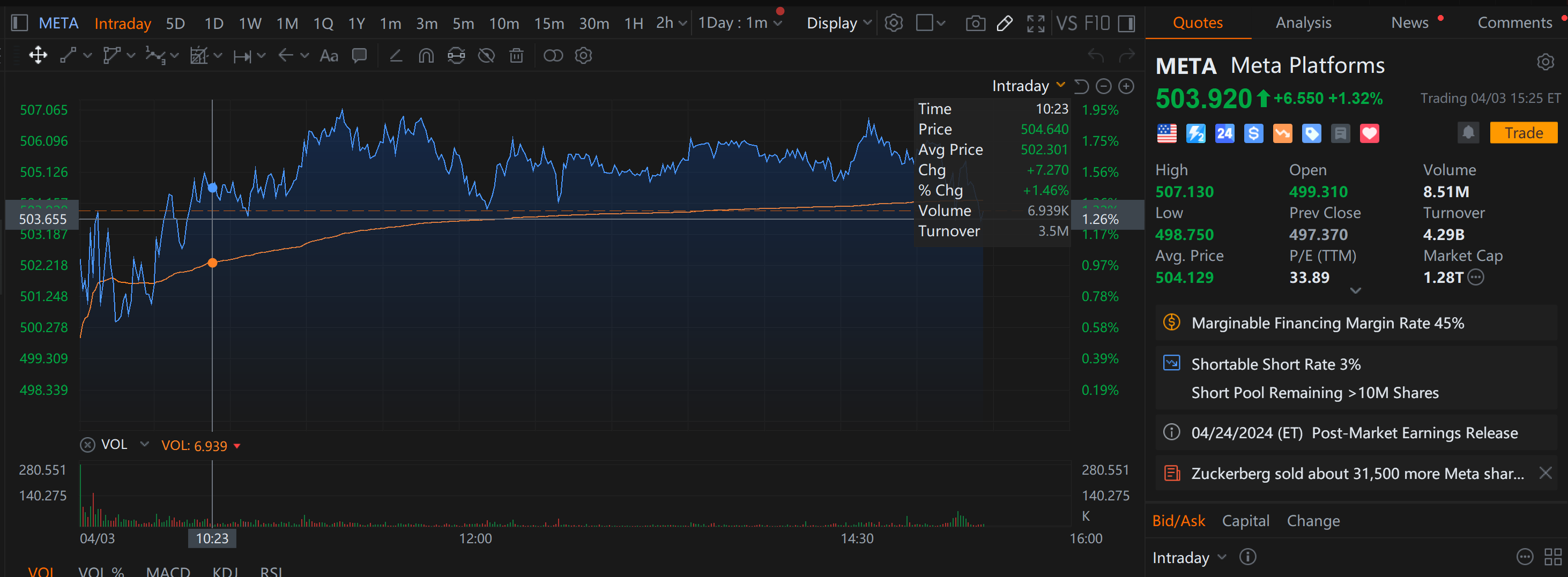Screen dimensions: 1568x577
Task: Switch to the 1W timeframe
Action: [250, 23]
